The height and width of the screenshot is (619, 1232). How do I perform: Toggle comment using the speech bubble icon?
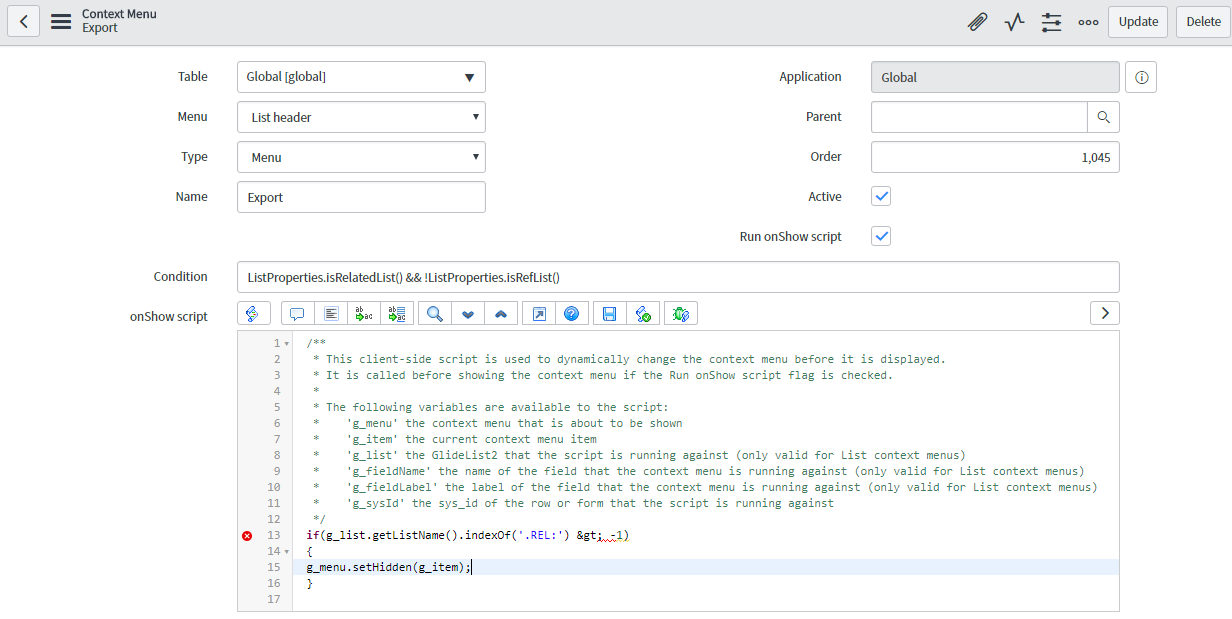(x=297, y=313)
